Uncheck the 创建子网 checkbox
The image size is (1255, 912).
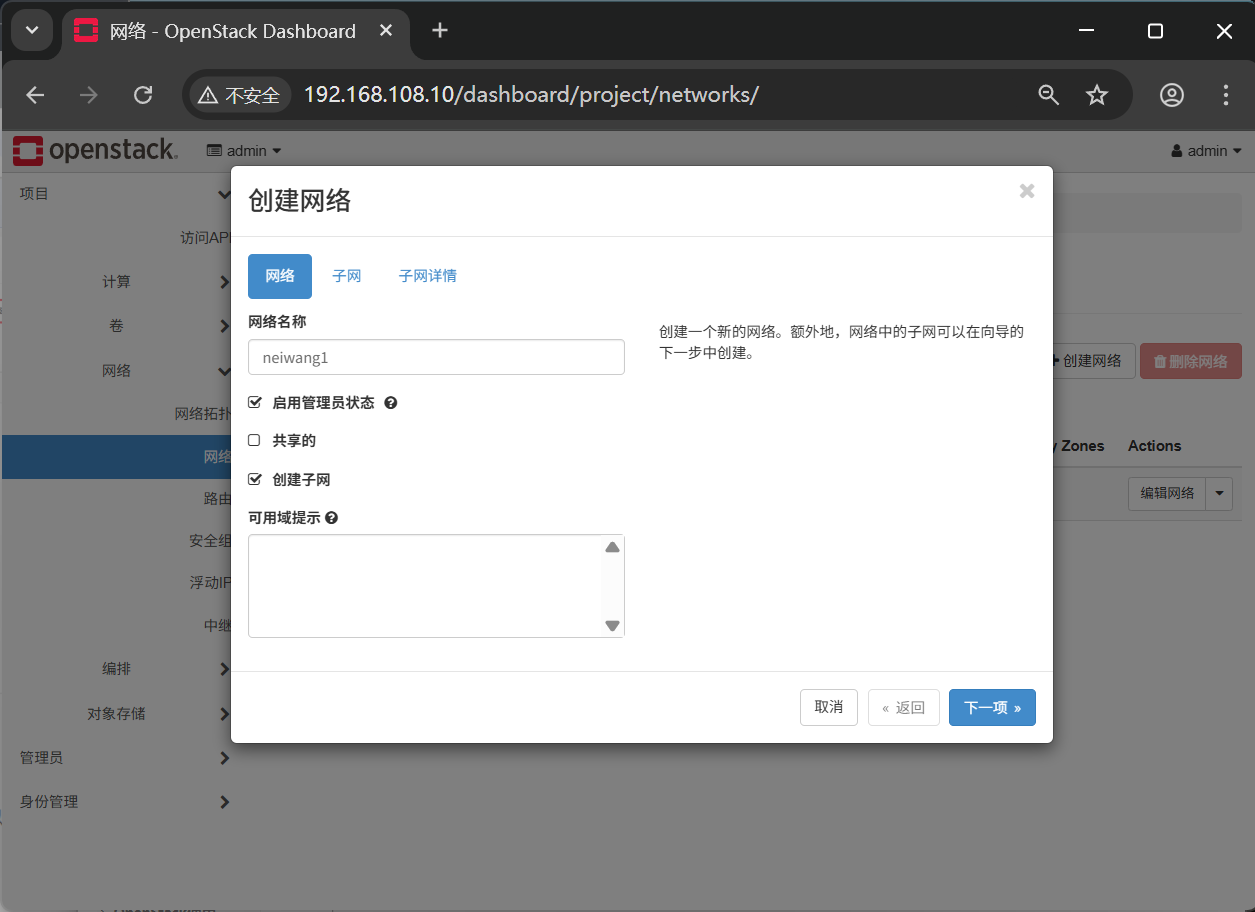pyautogui.click(x=254, y=479)
